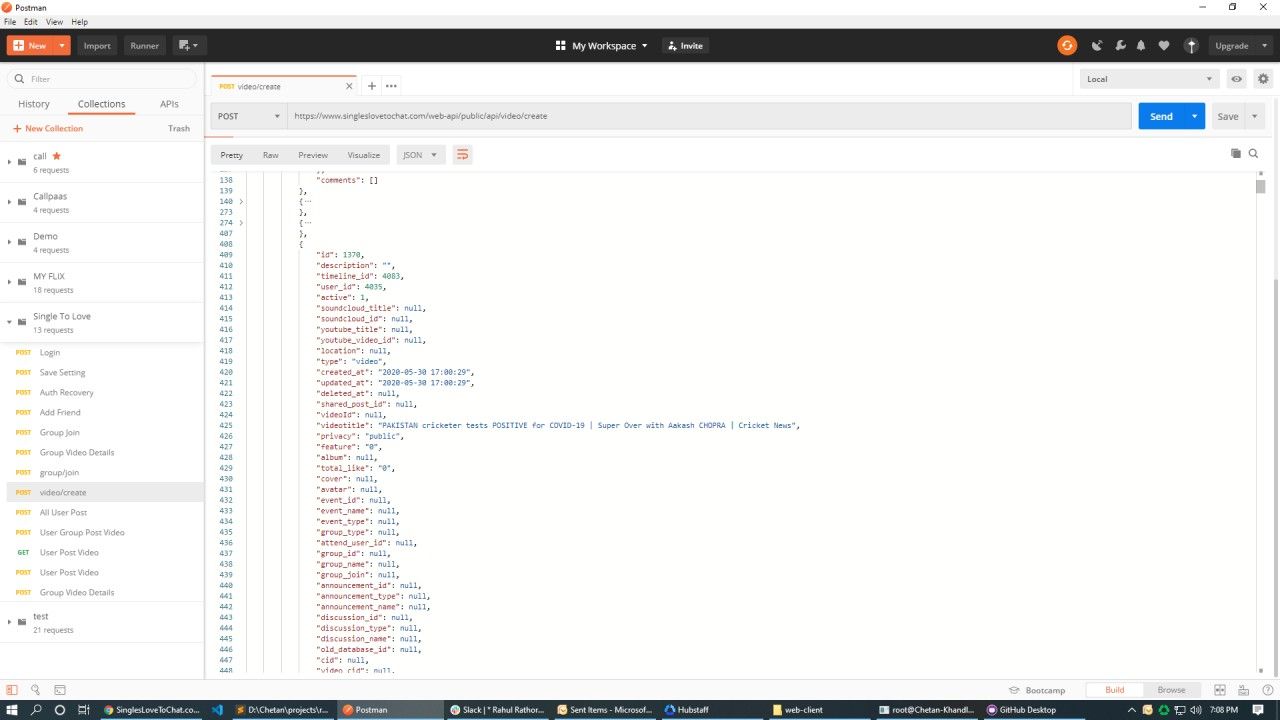Open the environment settings gear icon
Viewport: 1280px width, 720px height.
point(1263,79)
